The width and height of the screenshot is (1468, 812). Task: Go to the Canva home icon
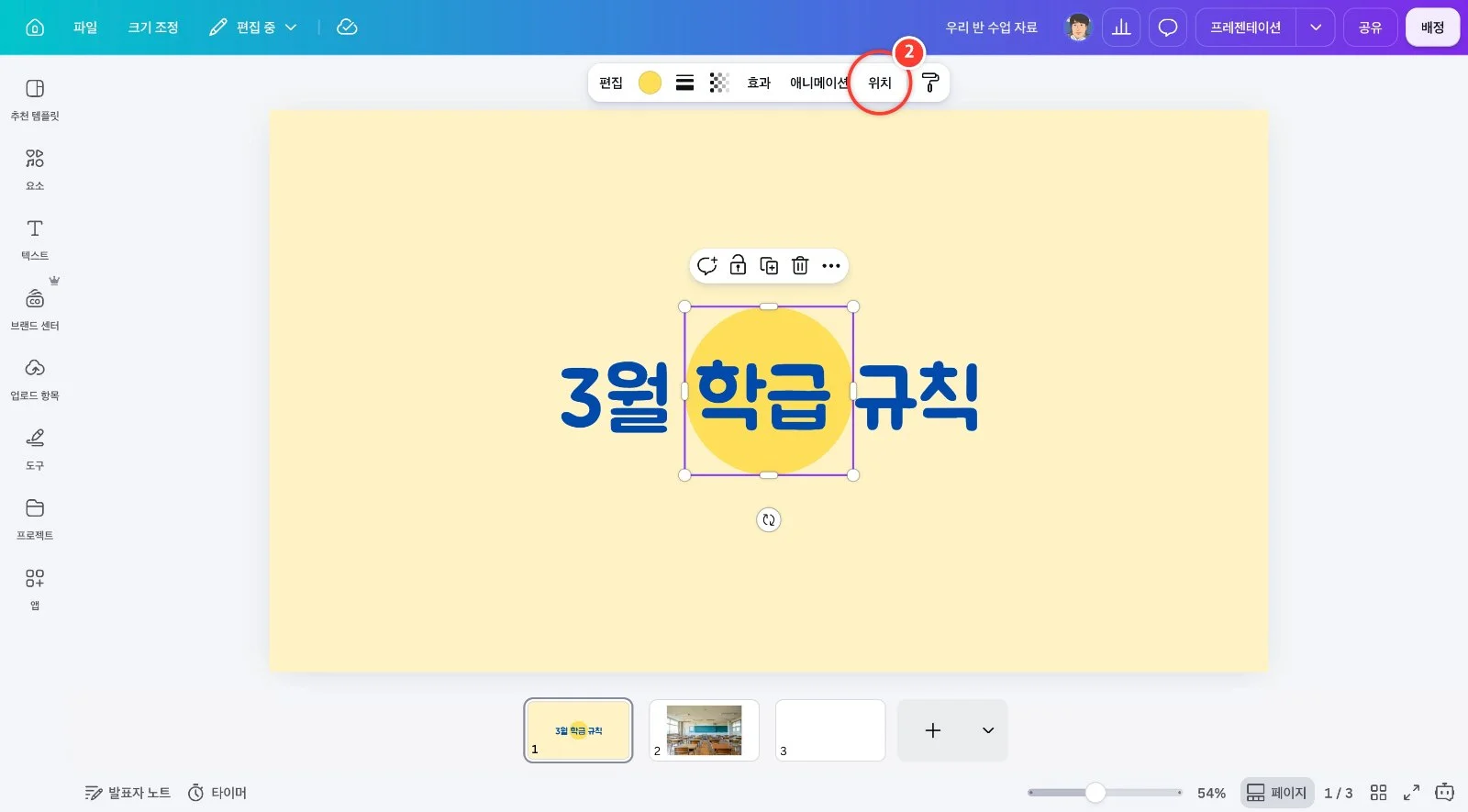click(35, 28)
